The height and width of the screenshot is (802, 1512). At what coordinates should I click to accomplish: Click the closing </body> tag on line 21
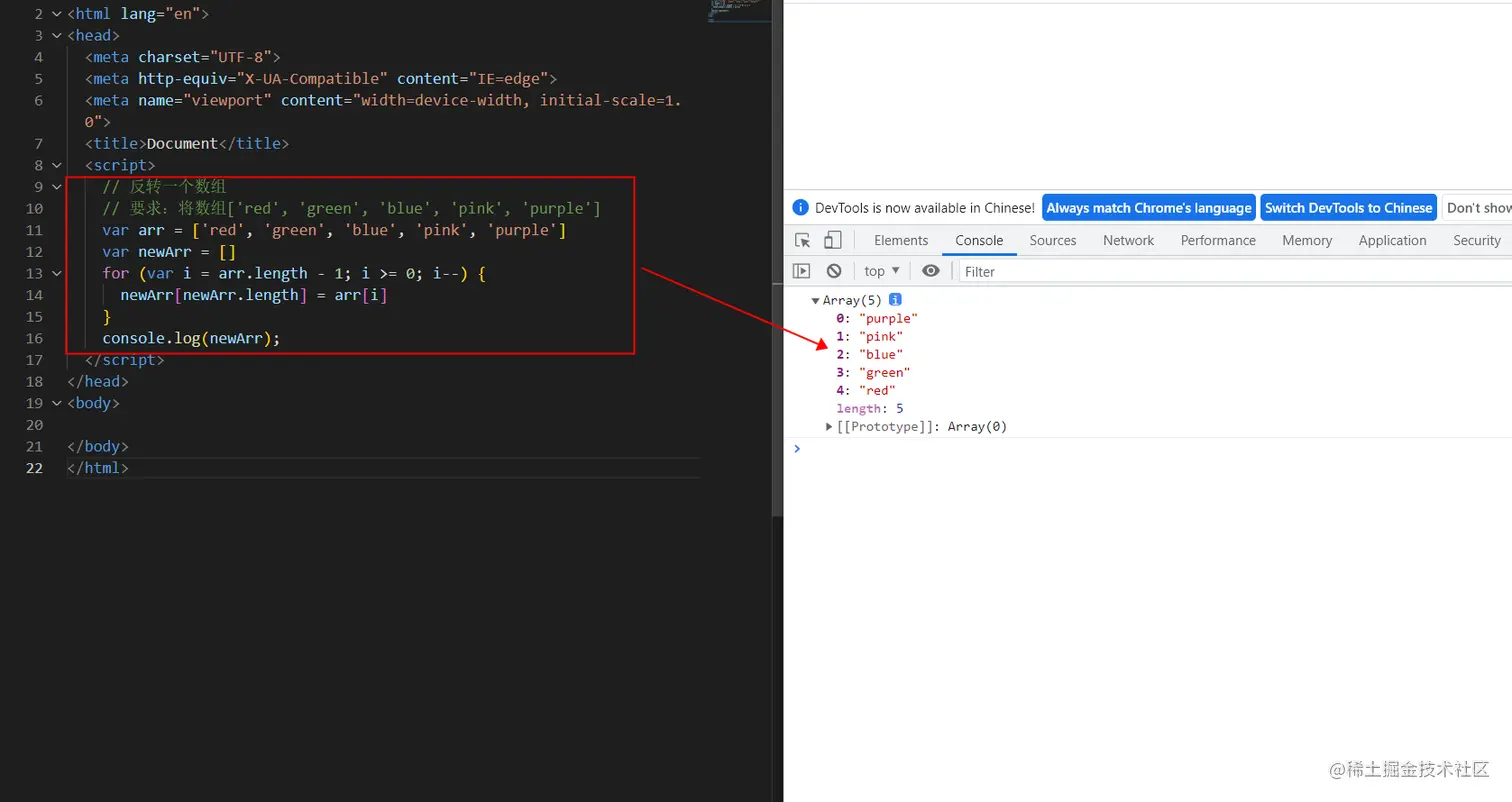tap(98, 446)
